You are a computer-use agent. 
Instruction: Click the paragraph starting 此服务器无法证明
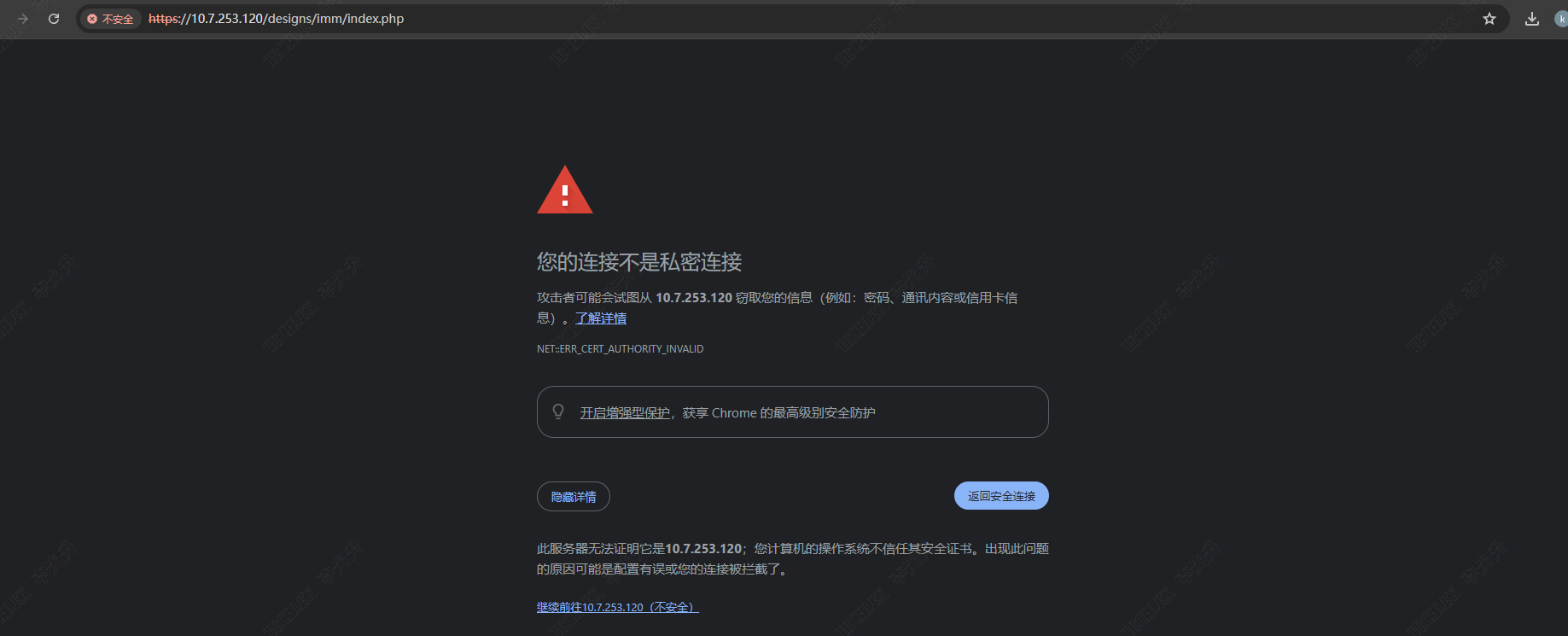point(793,559)
